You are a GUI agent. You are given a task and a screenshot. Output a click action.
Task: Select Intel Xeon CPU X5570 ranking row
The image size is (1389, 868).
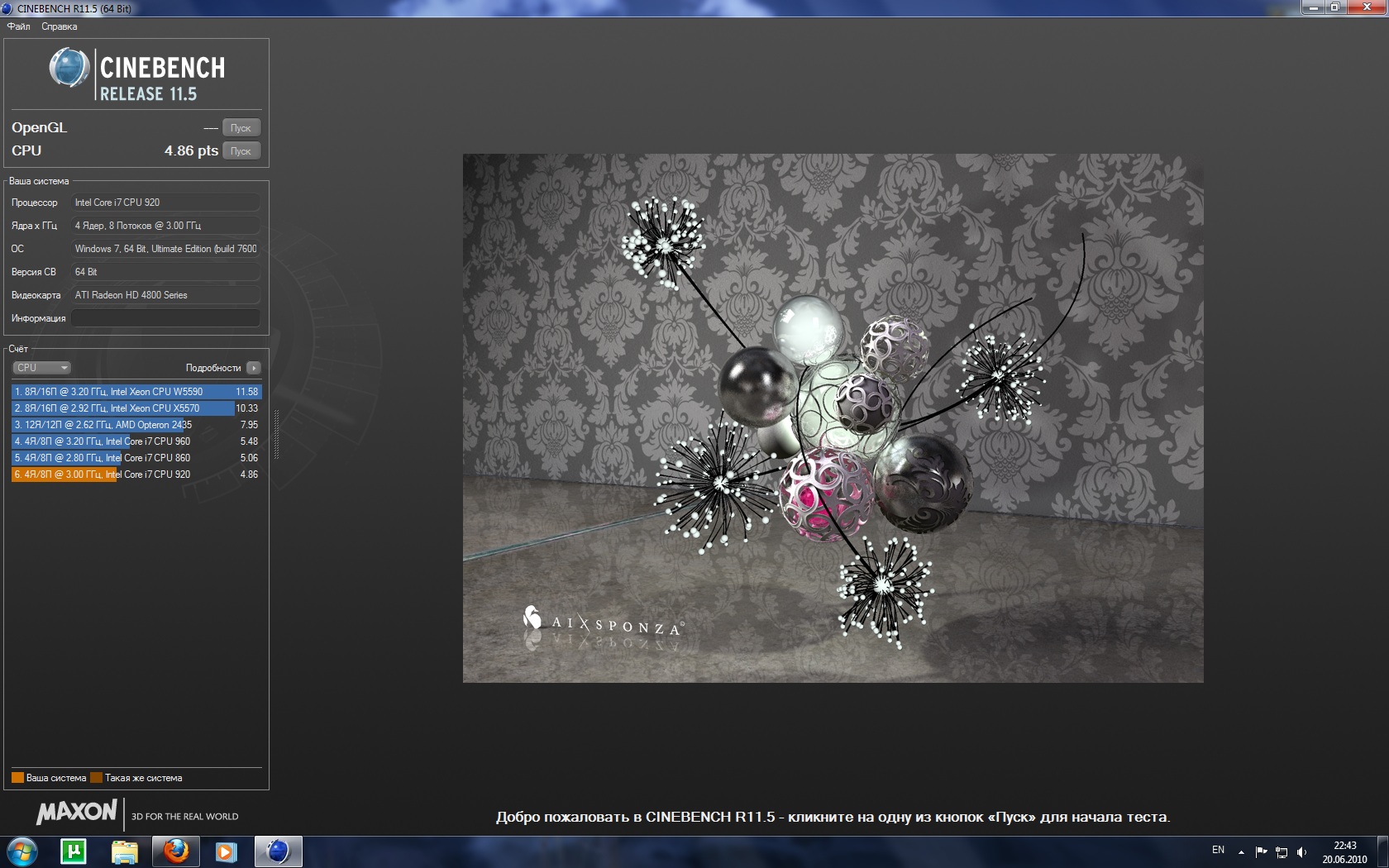[136, 408]
